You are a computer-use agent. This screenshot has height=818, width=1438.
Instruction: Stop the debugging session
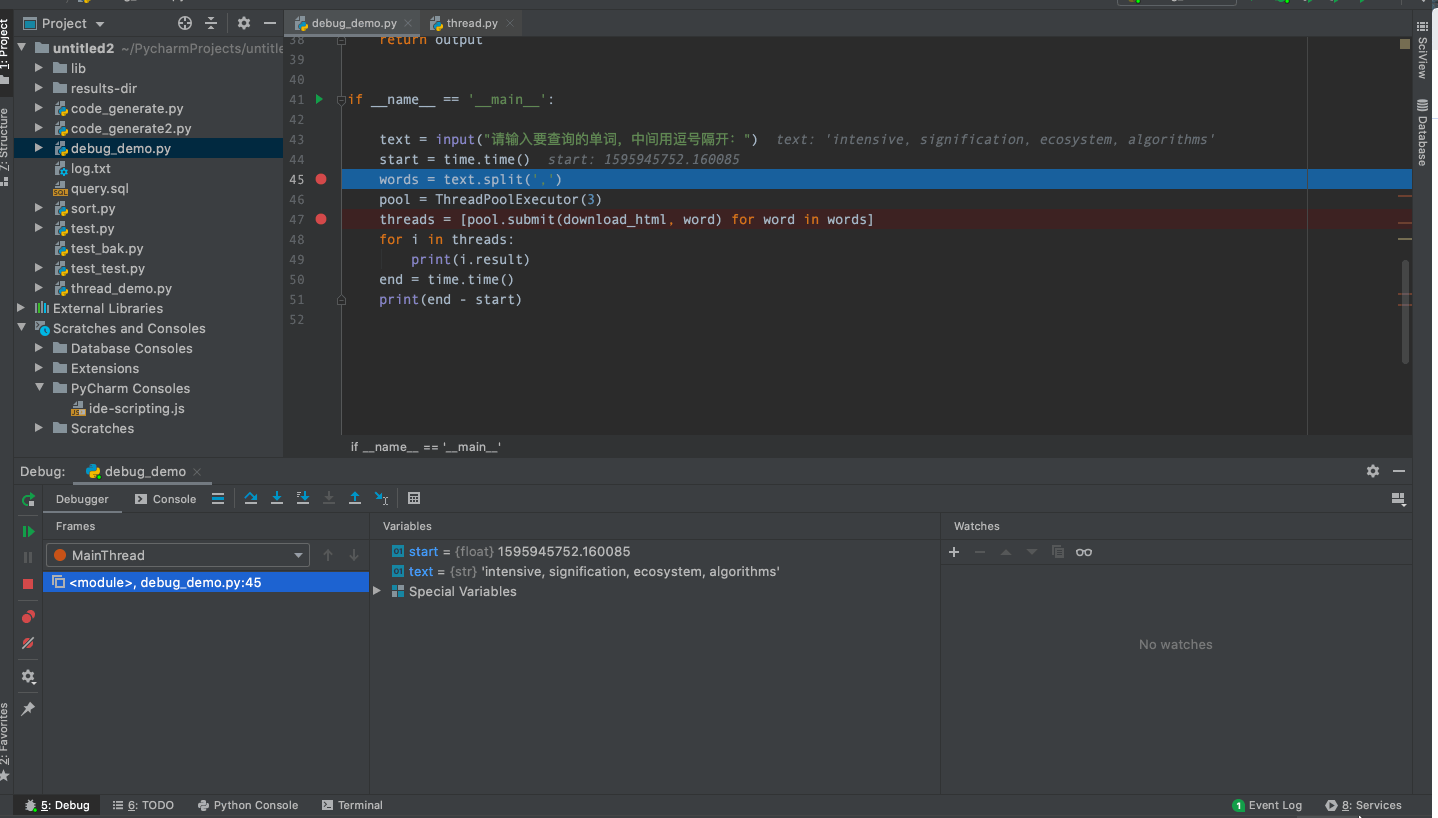click(28, 583)
